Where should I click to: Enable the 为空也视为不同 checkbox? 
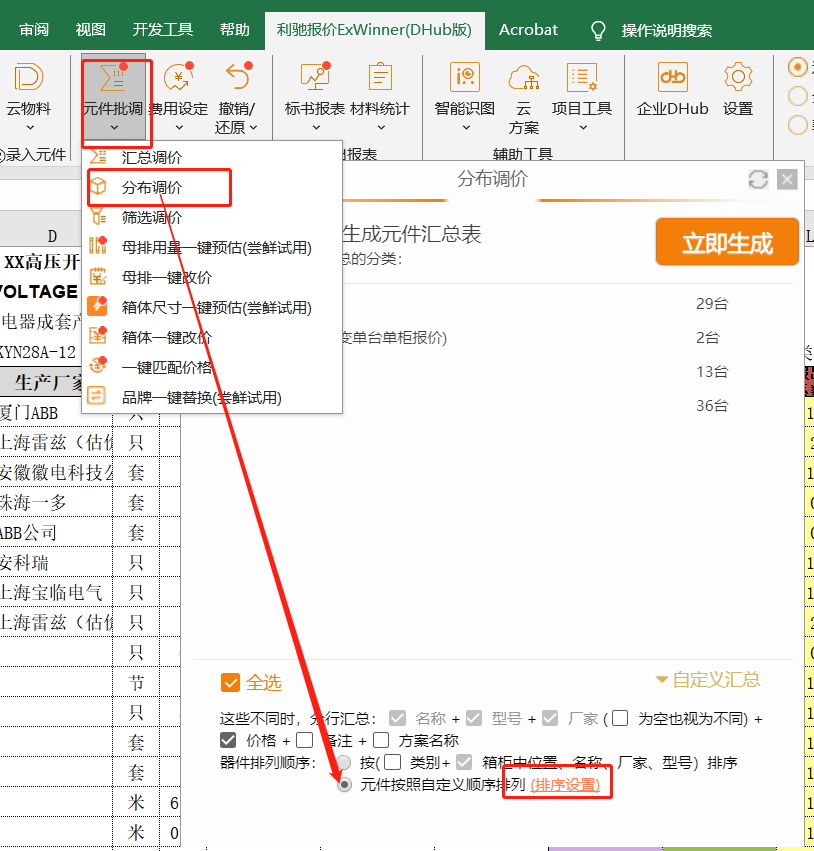pos(620,719)
